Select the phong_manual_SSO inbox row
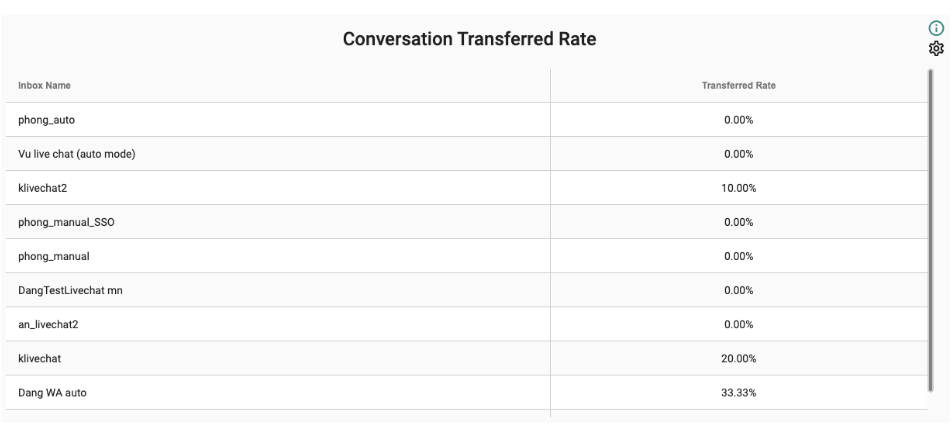 pyautogui.click(x=466, y=221)
